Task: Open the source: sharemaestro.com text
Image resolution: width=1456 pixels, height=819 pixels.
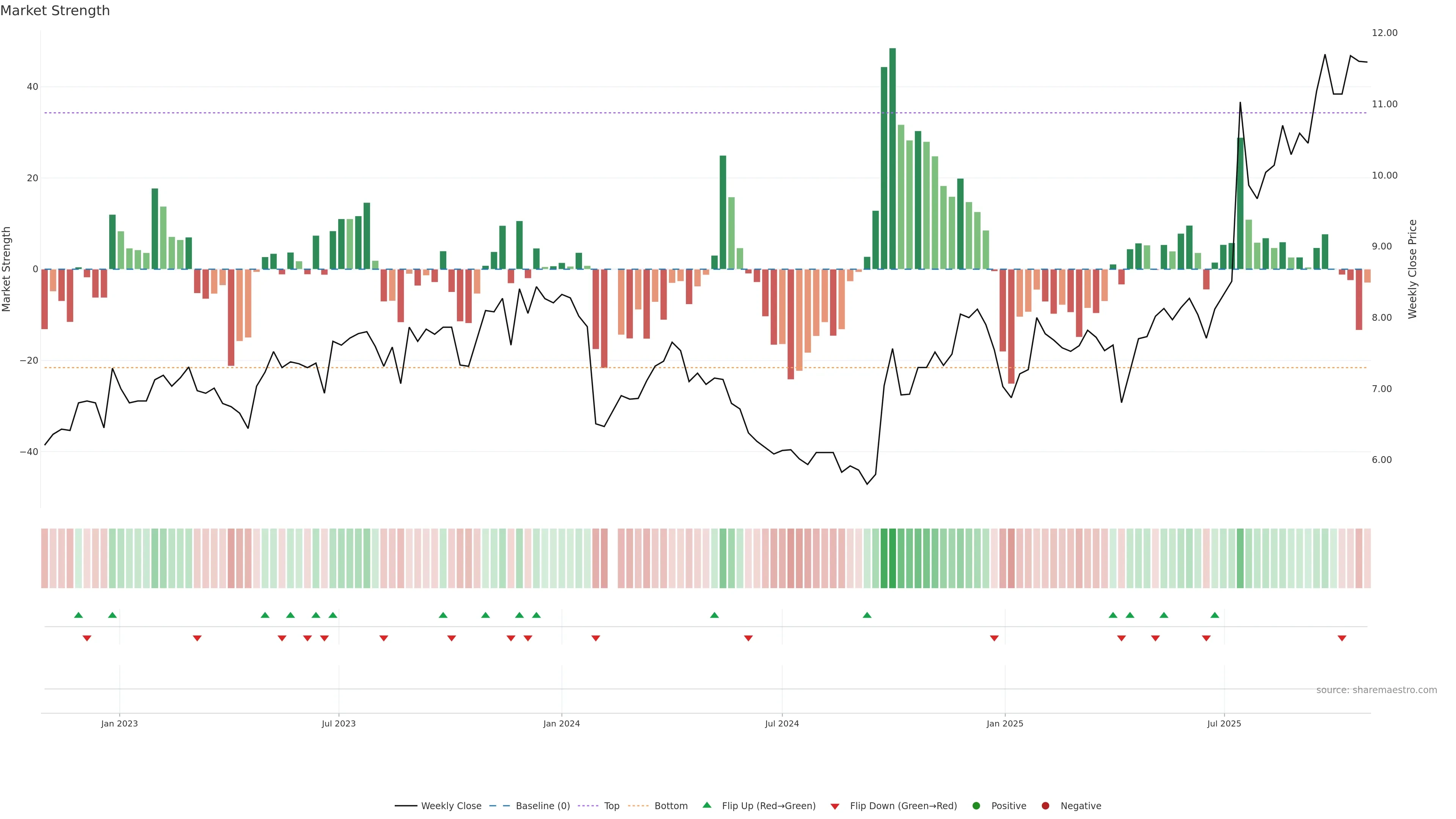Action: click(1376, 690)
